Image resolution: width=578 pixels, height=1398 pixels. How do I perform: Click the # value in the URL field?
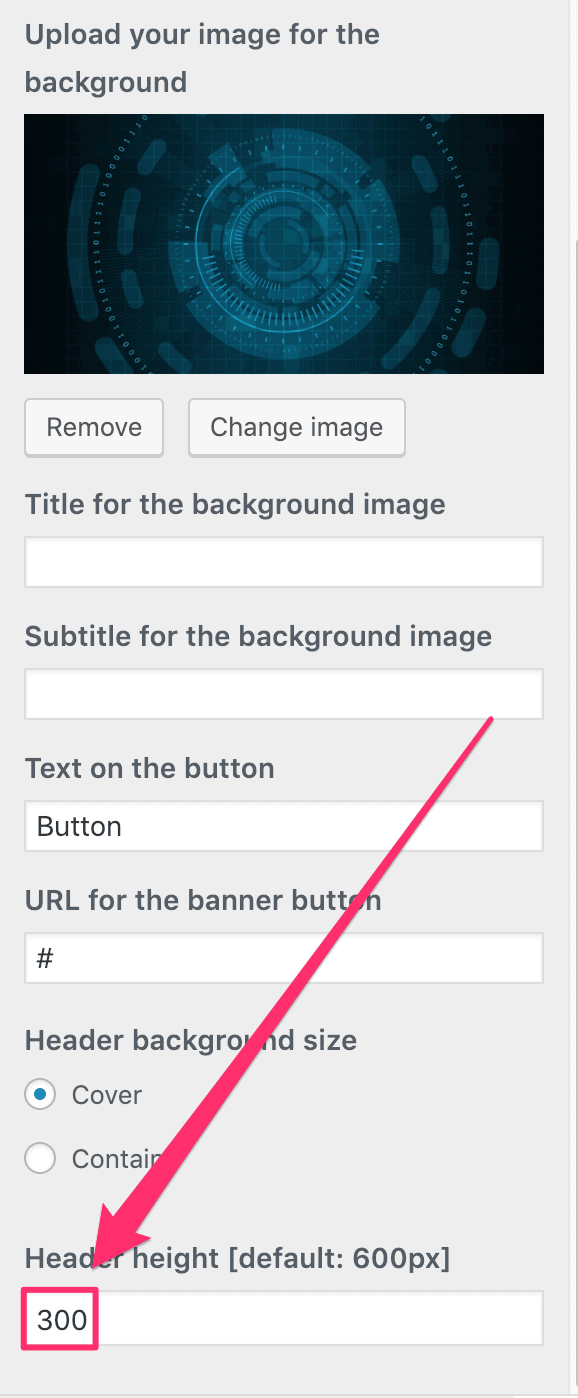tap(45, 957)
